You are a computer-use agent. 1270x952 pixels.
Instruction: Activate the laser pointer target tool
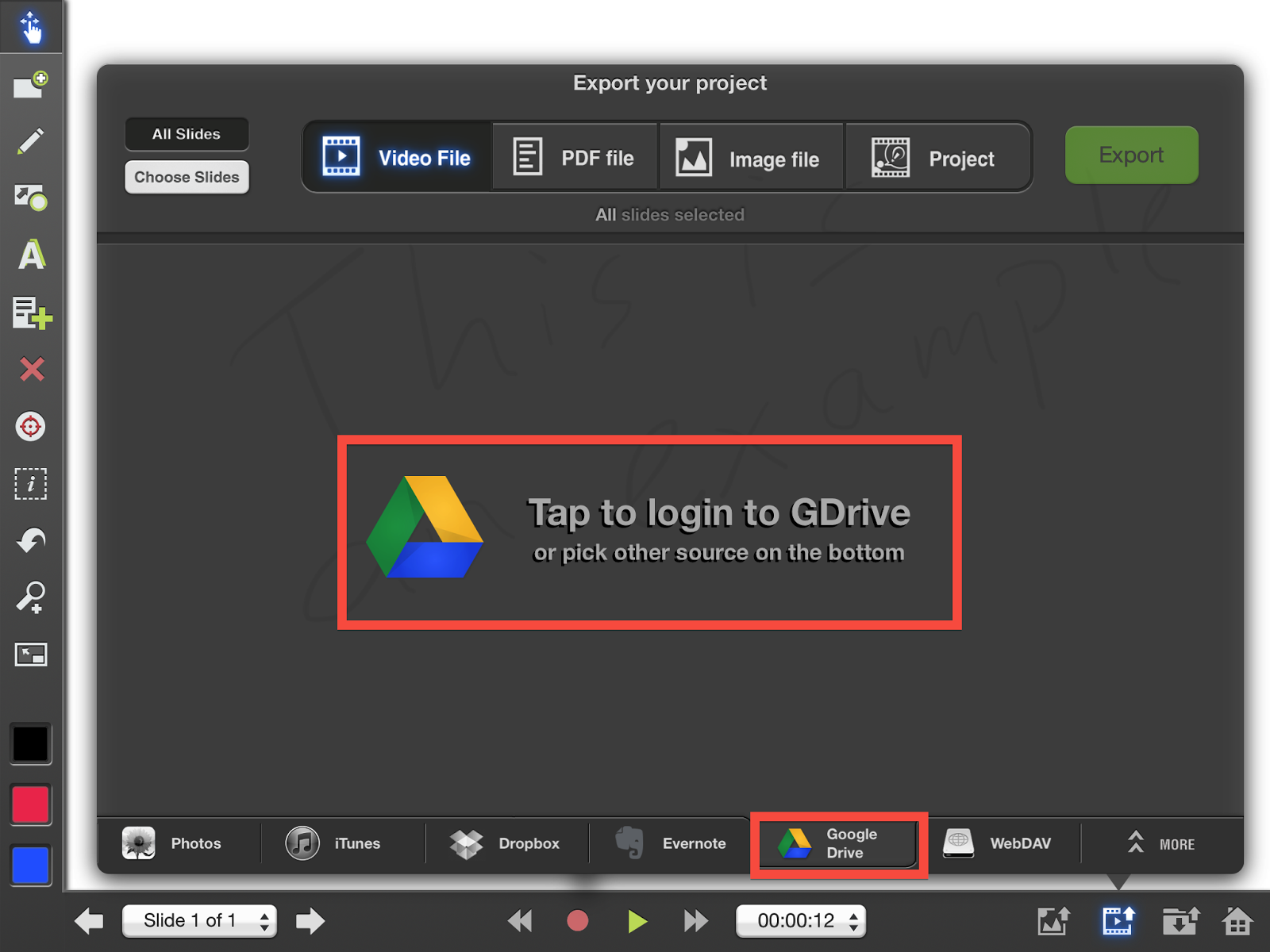[x=31, y=426]
